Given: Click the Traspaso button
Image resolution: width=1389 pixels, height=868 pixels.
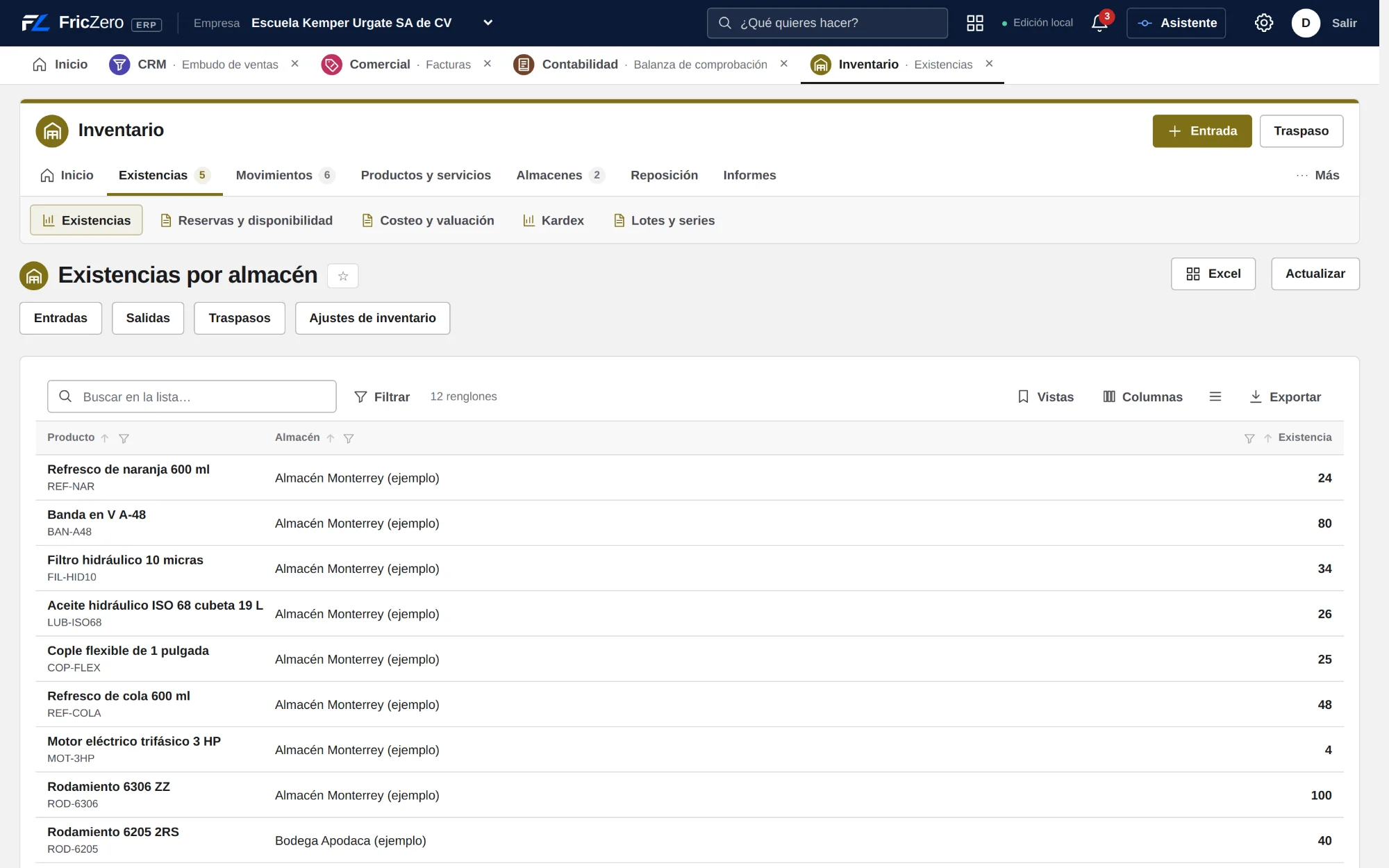Looking at the screenshot, I should pyautogui.click(x=1301, y=131).
